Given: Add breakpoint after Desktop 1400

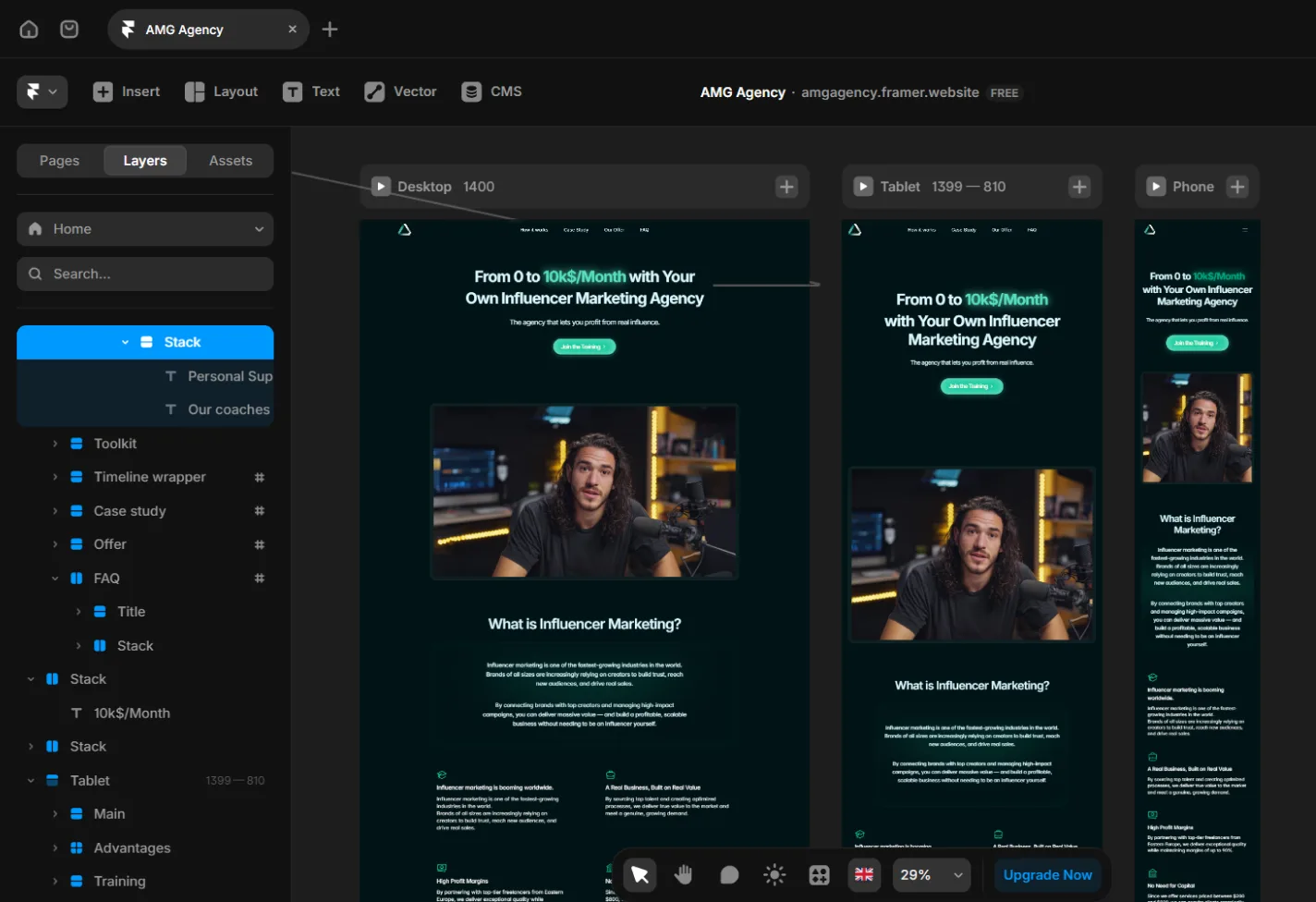Looking at the screenshot, I should click(786, 187).
